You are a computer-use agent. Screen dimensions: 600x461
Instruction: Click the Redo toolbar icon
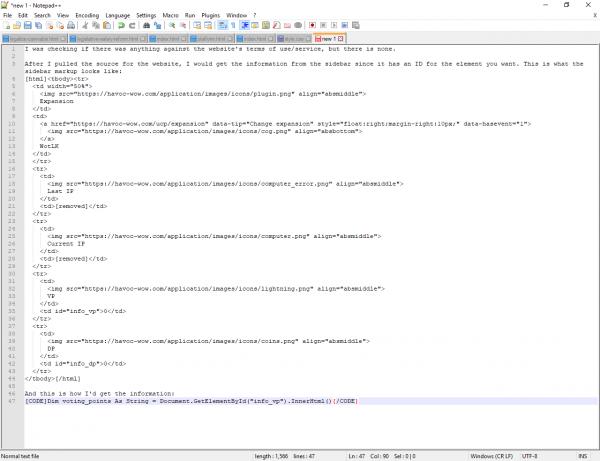pyautogui.click(x=132, y=25)
